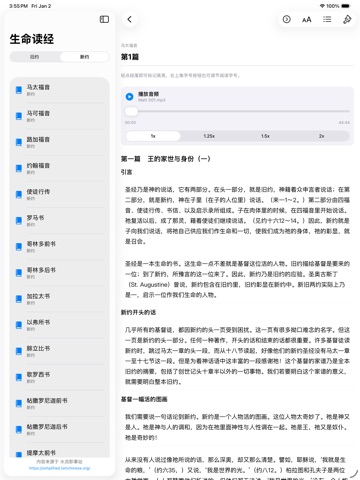Open 腓立比书 in the book list
Viewport: 360px width, 480px height.
coord(59,351)
